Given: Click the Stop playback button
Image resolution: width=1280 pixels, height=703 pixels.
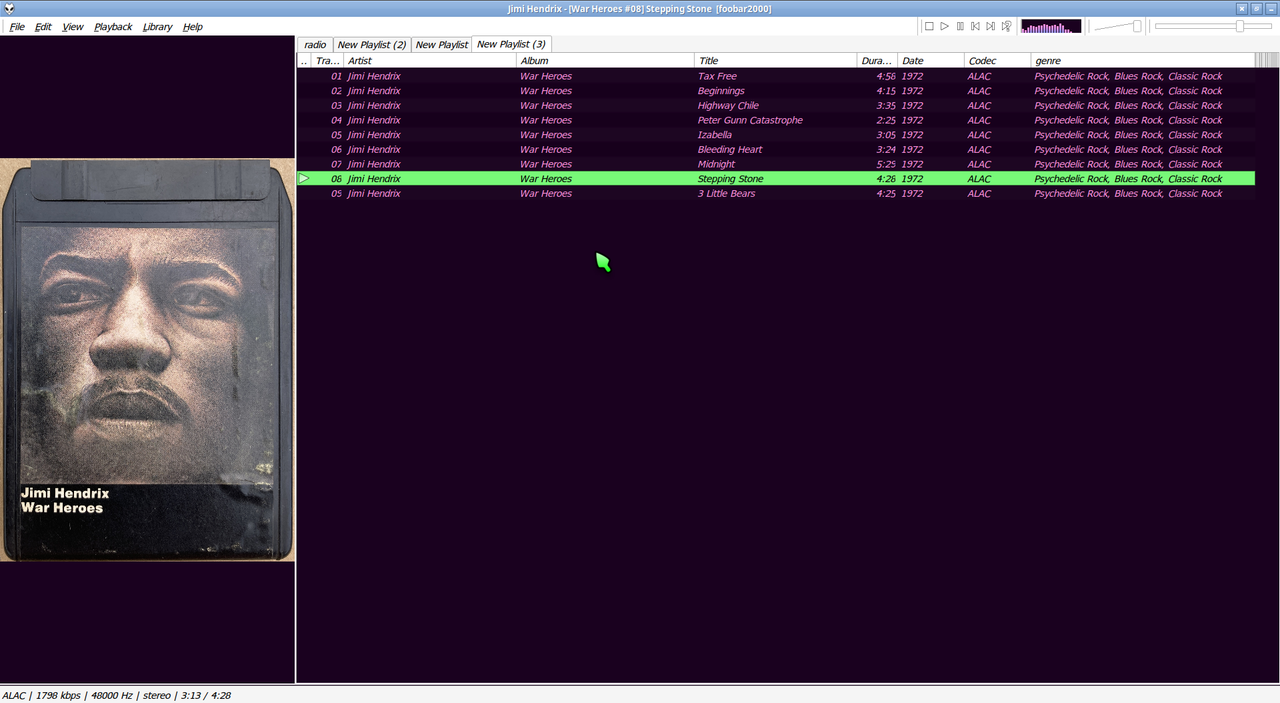Looking at the screenshot, I should (929, 26).
